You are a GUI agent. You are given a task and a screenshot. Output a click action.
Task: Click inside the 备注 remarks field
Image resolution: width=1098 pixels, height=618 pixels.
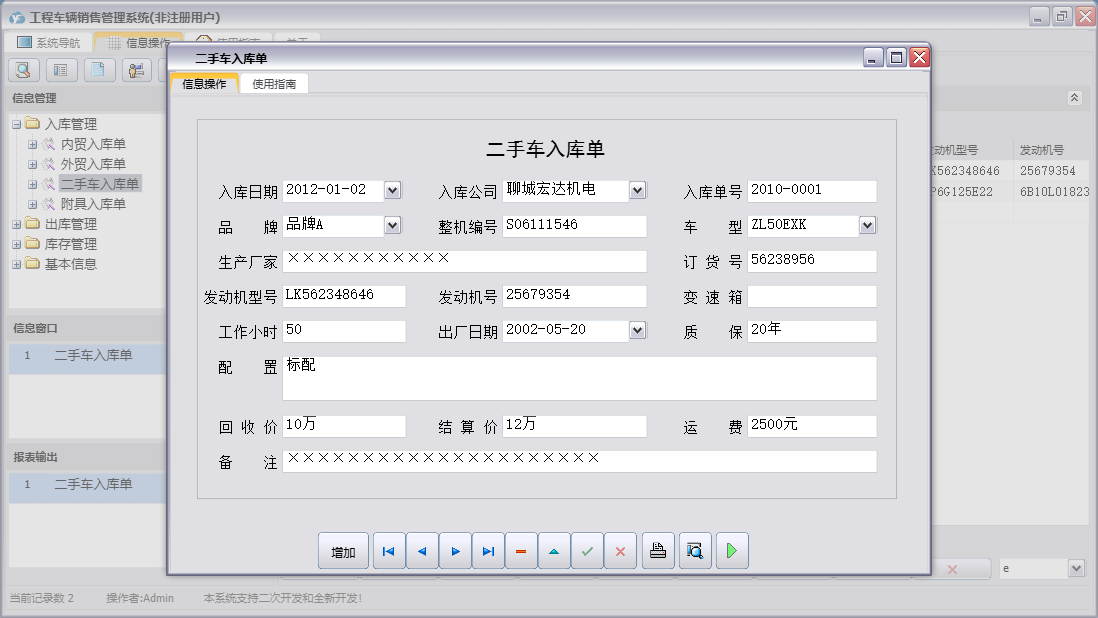pyautogui.click(x=580, y=462)
